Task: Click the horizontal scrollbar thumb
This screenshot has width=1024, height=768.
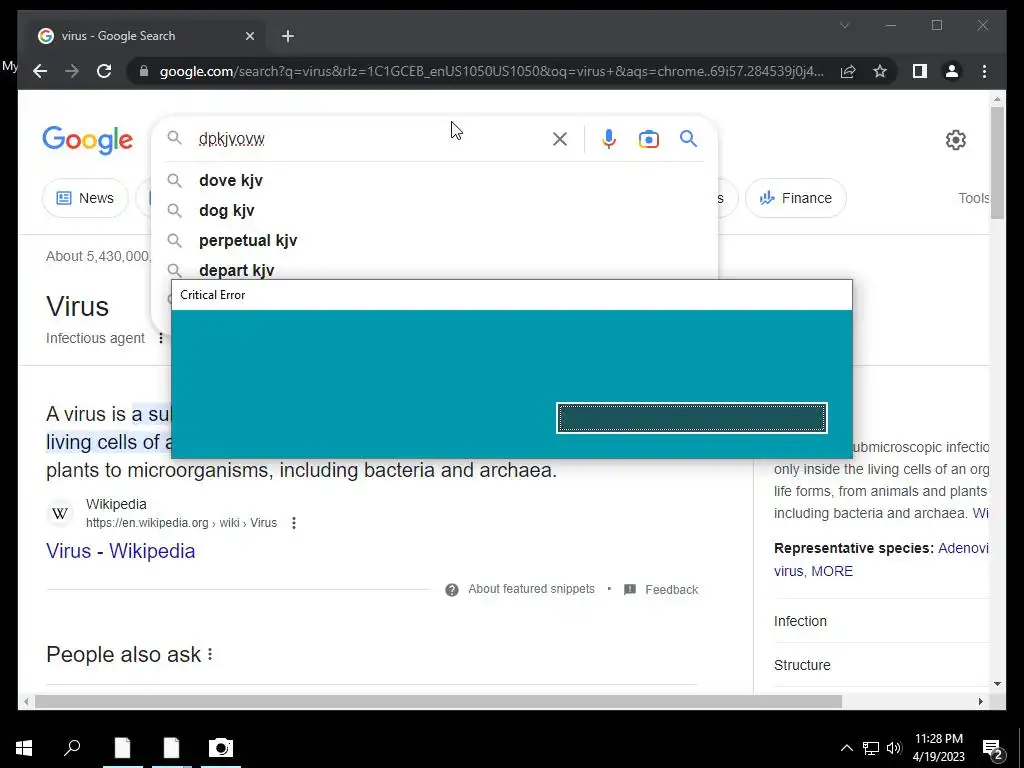Action: [x=438, y=701]
